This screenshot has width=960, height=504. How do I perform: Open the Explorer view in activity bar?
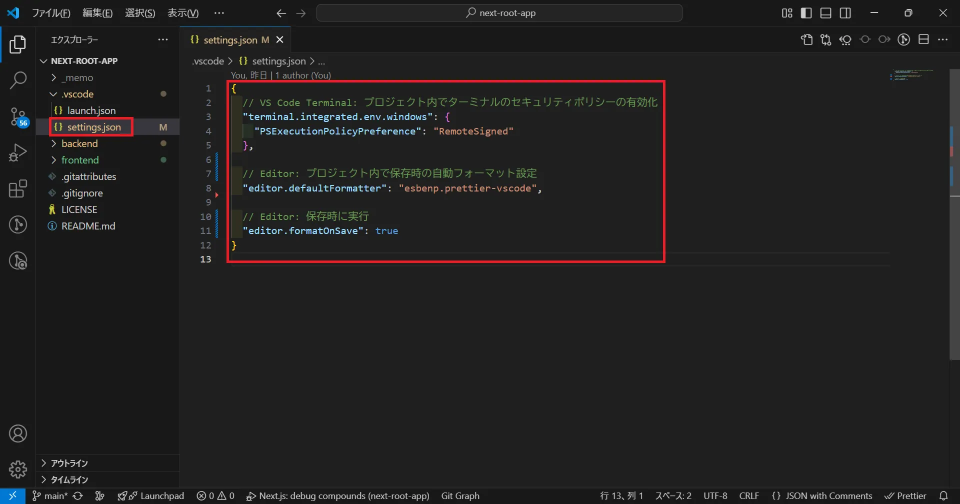pos(18,44)
